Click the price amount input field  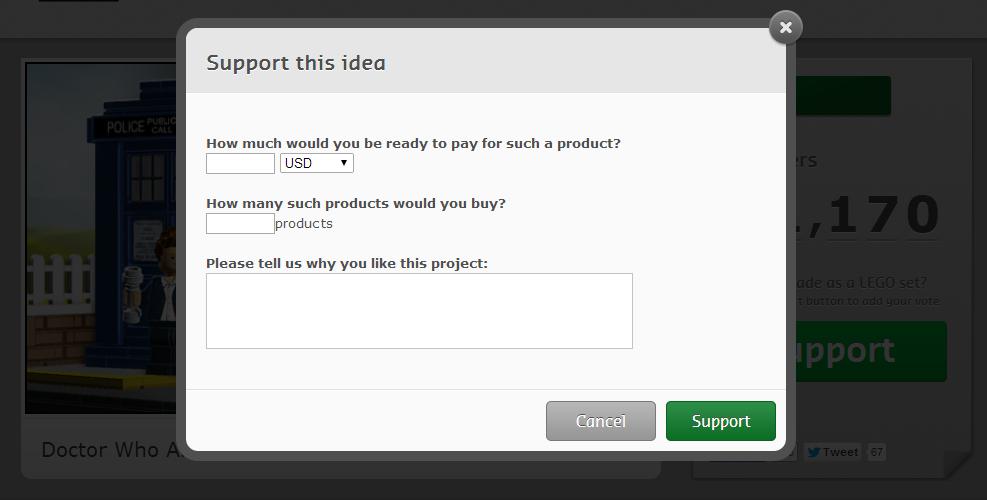[x=240, y=163]
